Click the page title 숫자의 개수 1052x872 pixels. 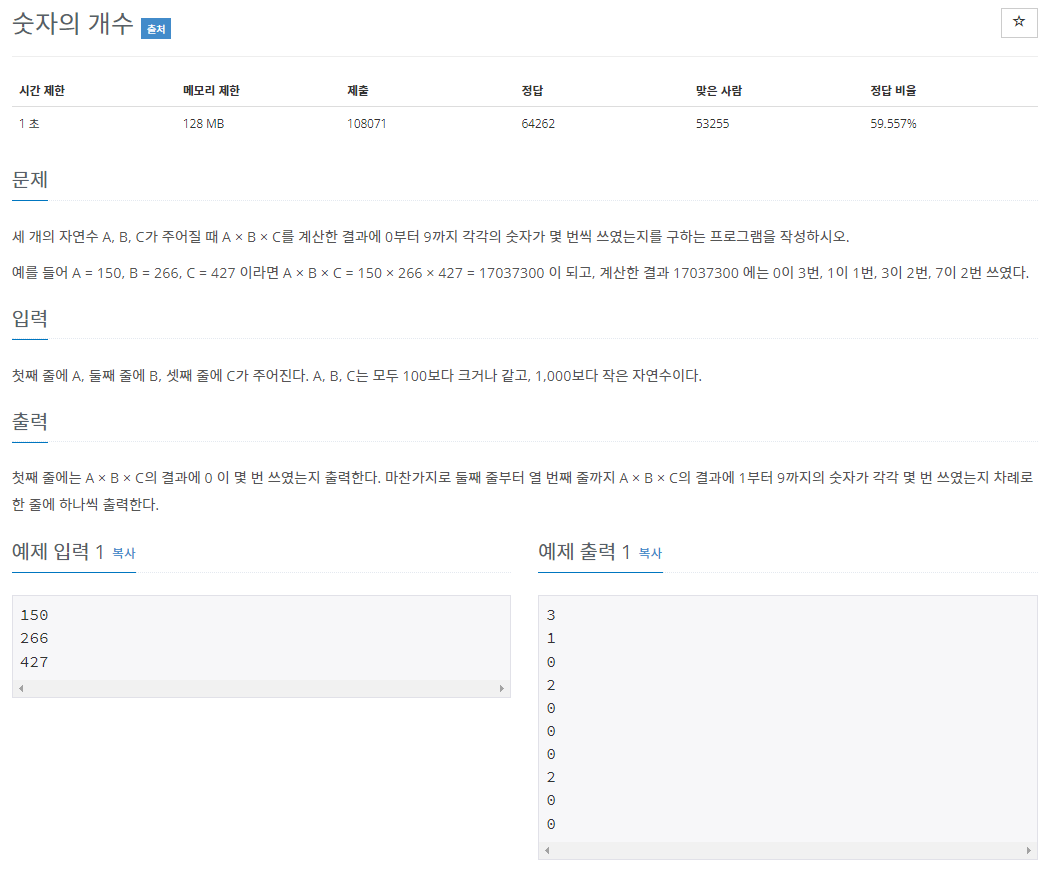coord(72,24)
